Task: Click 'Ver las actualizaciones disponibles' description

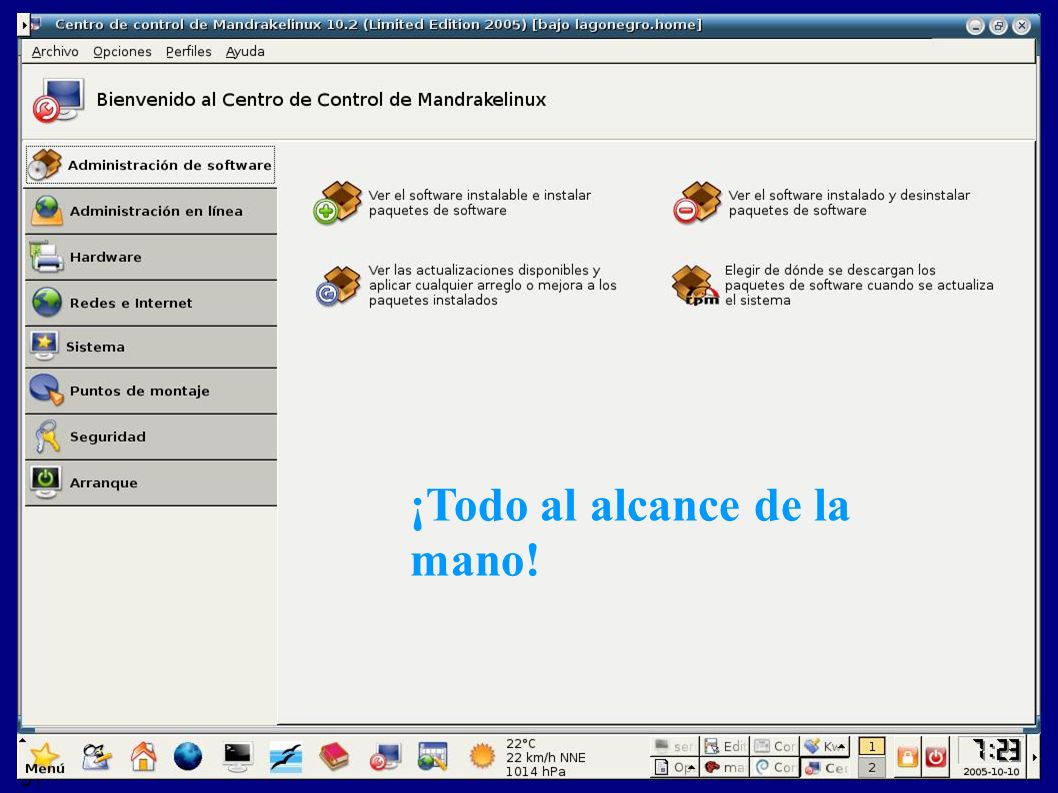Action: coord(493,285)
